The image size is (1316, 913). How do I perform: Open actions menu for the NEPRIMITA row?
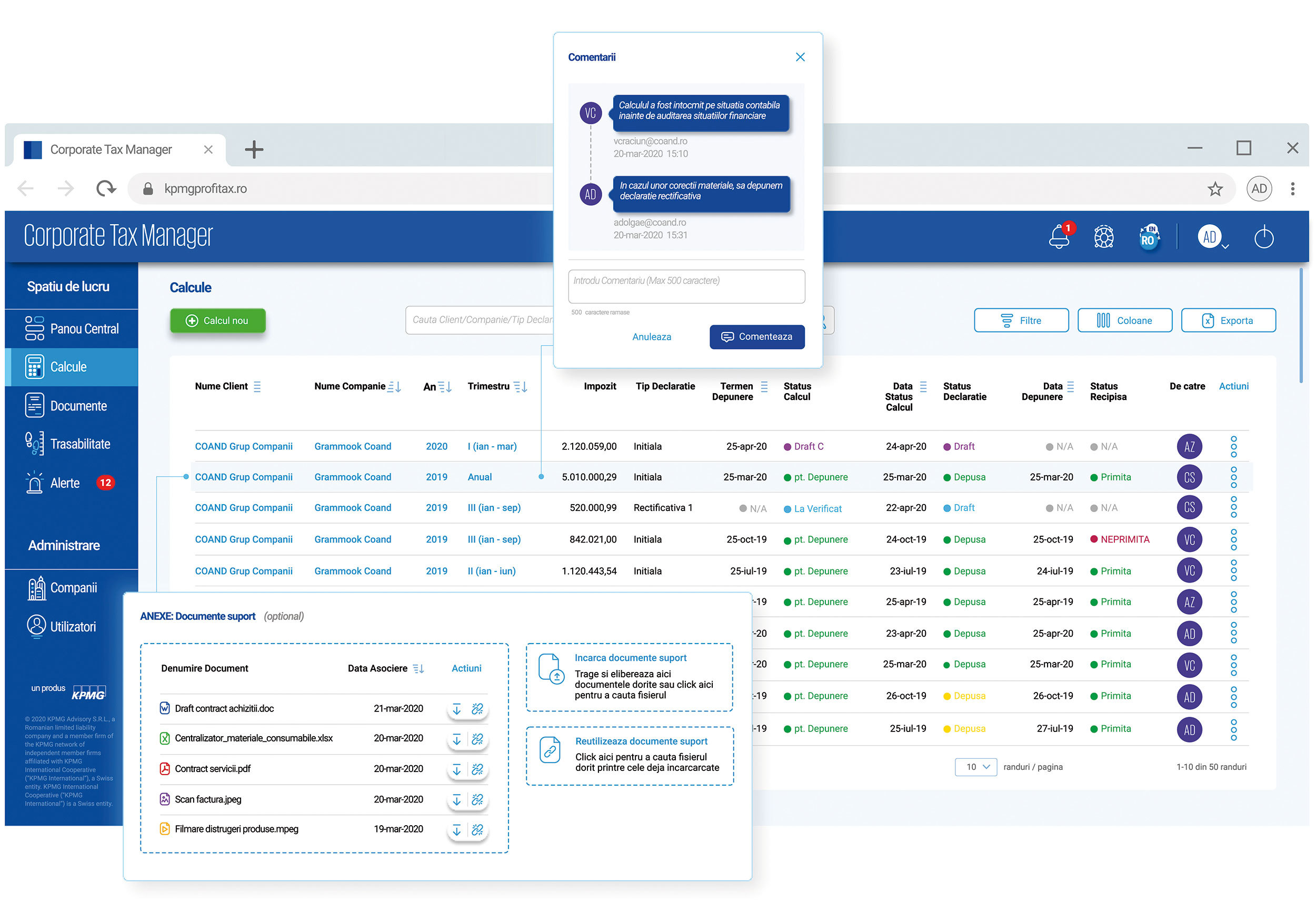1233,540
